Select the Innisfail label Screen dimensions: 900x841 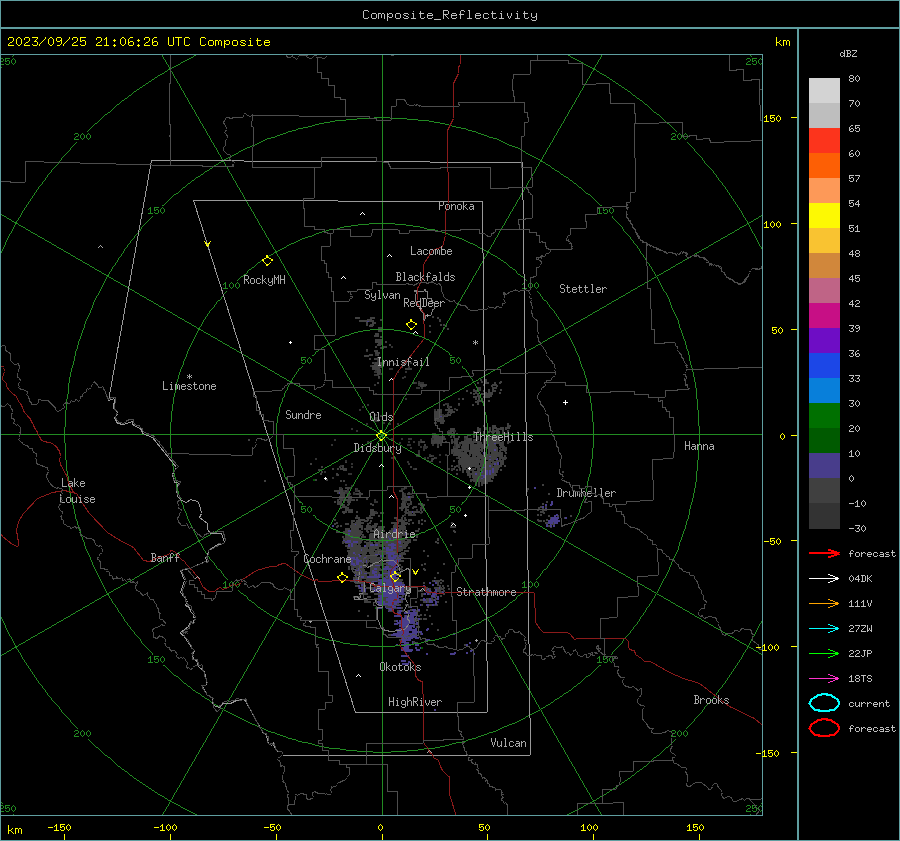(403, 362)
